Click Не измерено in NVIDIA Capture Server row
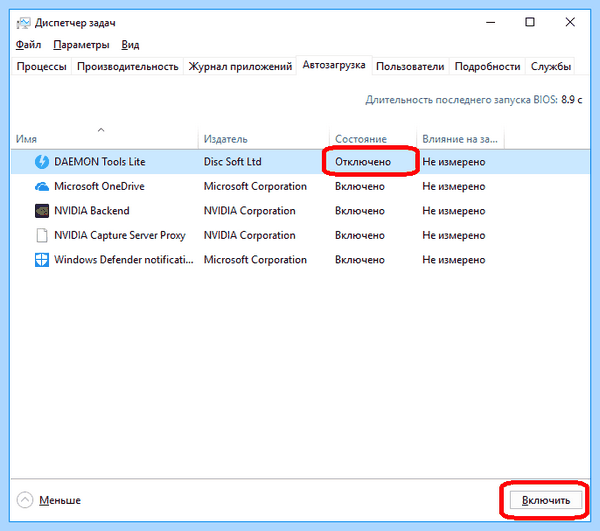 click(453, 235)
